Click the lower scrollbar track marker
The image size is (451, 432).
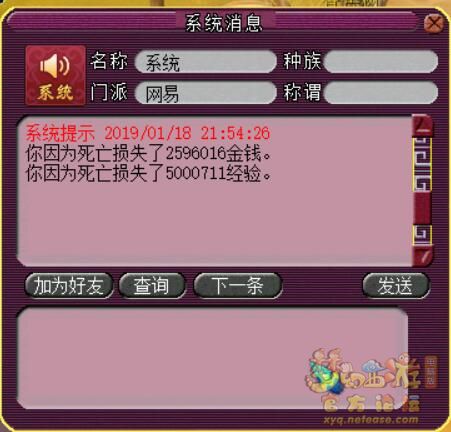pos(423,235)
